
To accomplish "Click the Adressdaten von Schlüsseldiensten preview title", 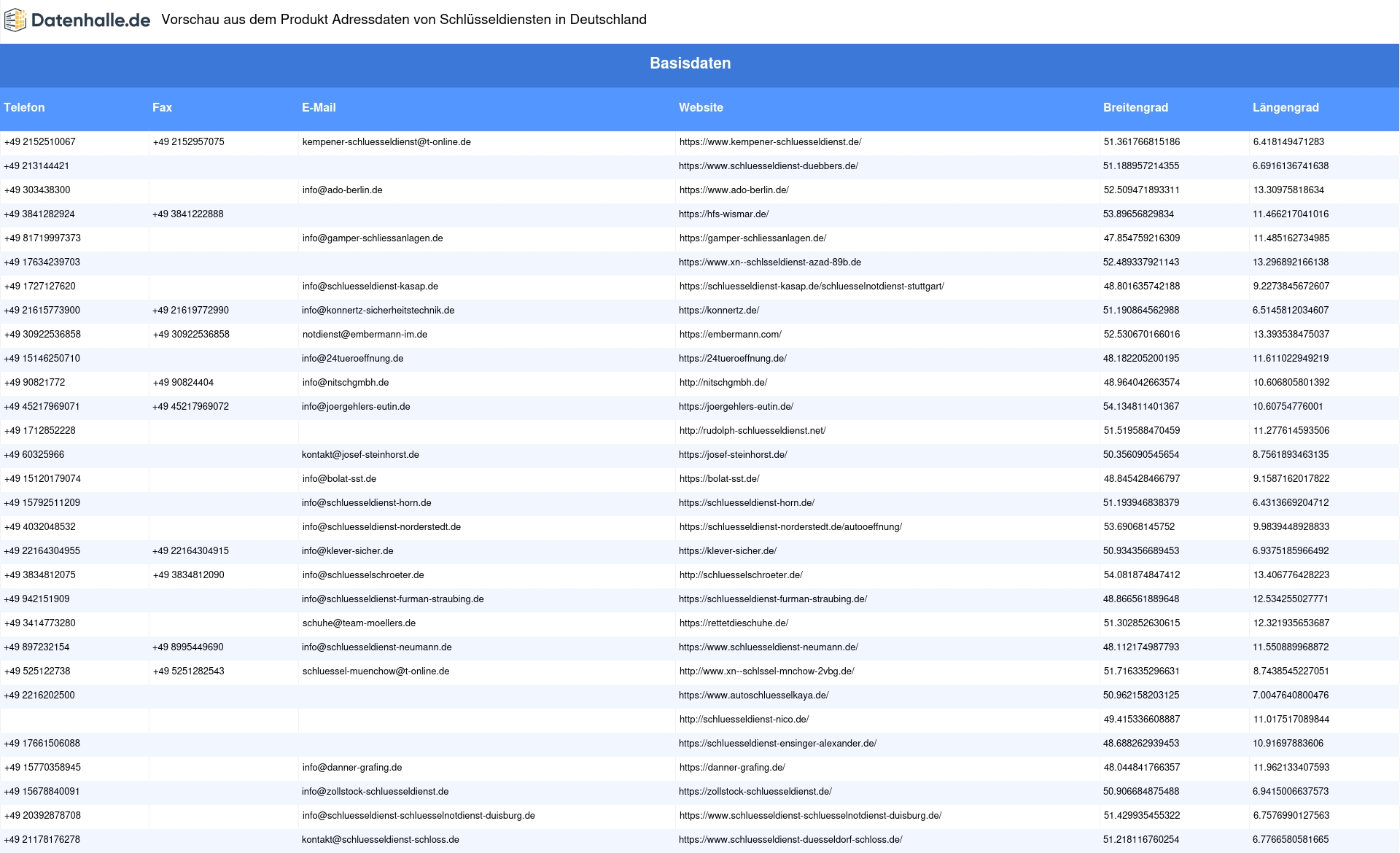I will 404,20.
